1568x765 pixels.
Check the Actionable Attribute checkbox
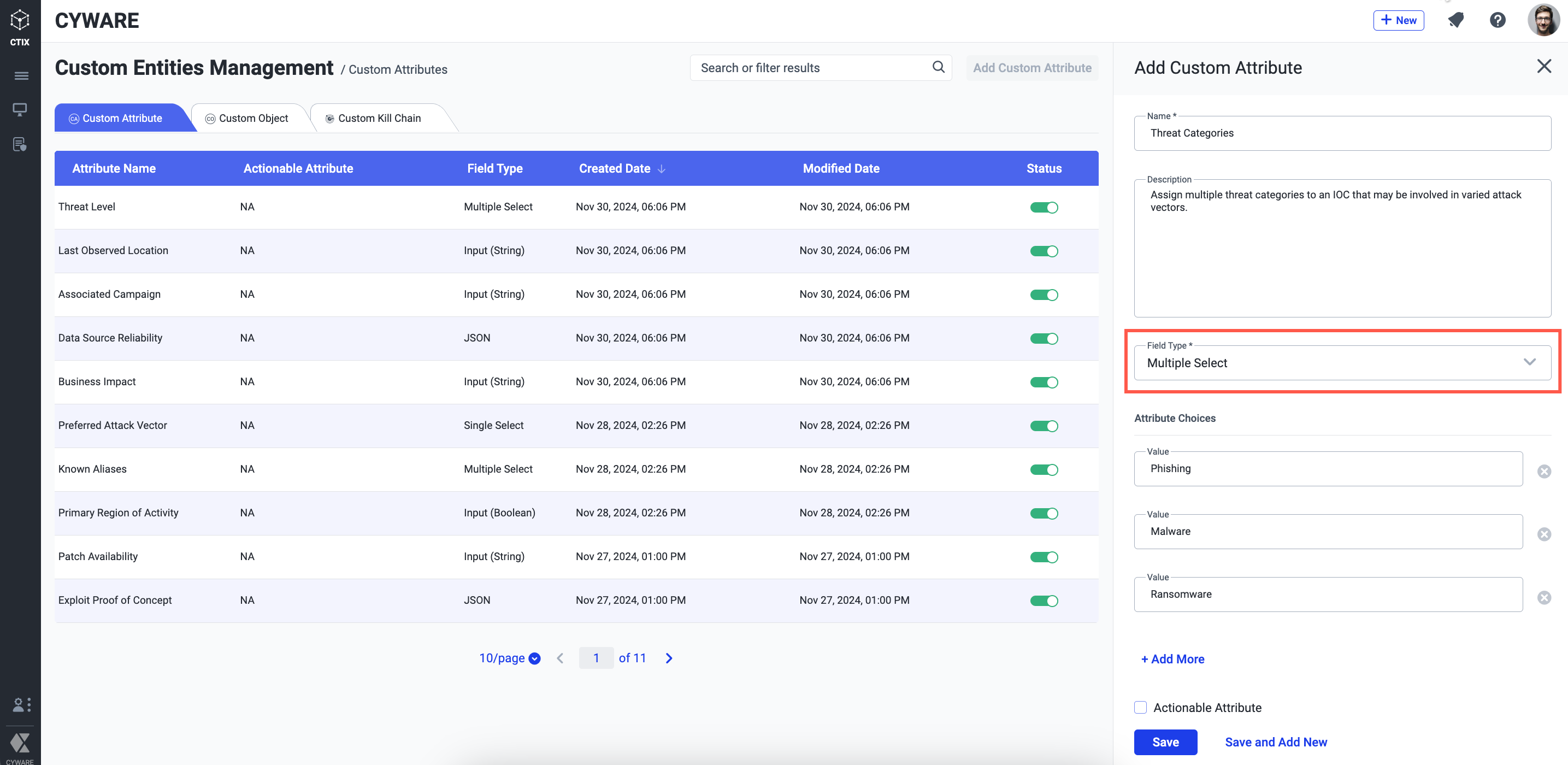click(1140, 707)
